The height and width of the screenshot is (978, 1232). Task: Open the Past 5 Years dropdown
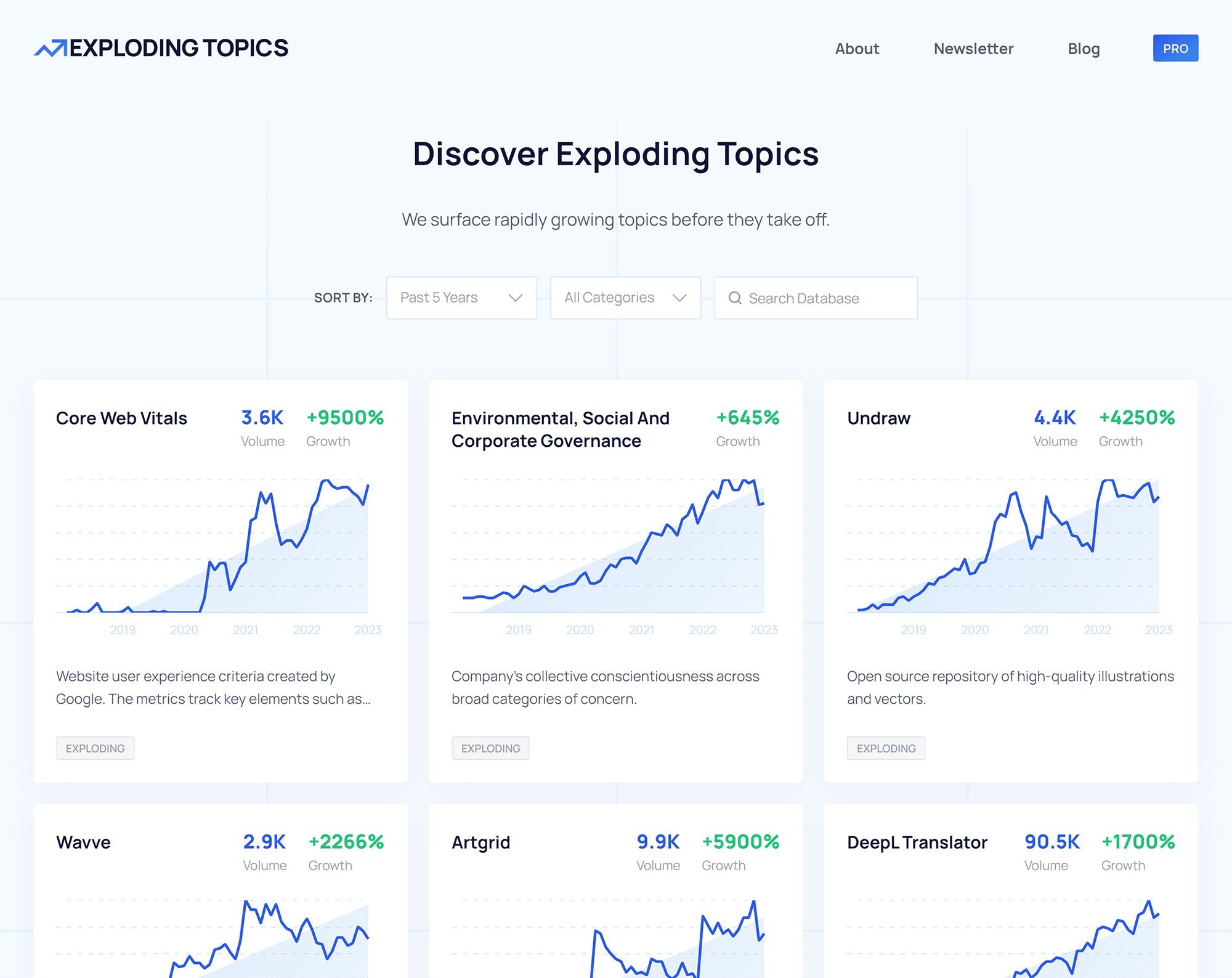point(461,298)
